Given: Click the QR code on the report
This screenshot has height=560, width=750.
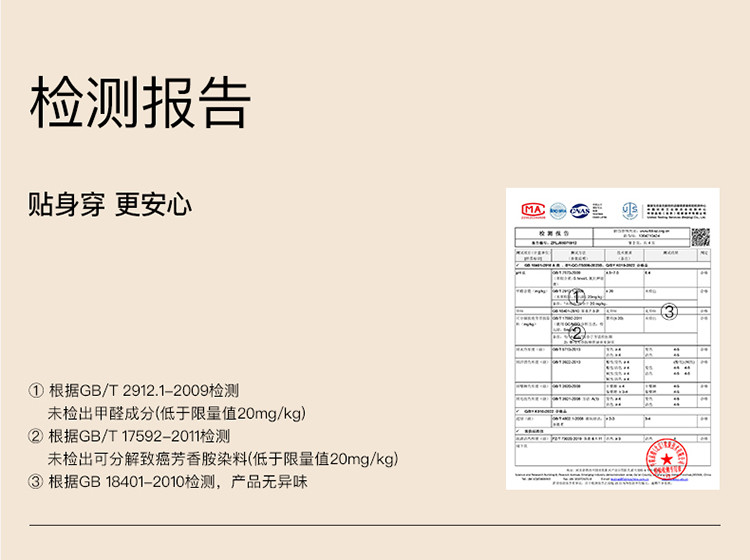Looking at the screenshot, I should [x=700, y=237].
